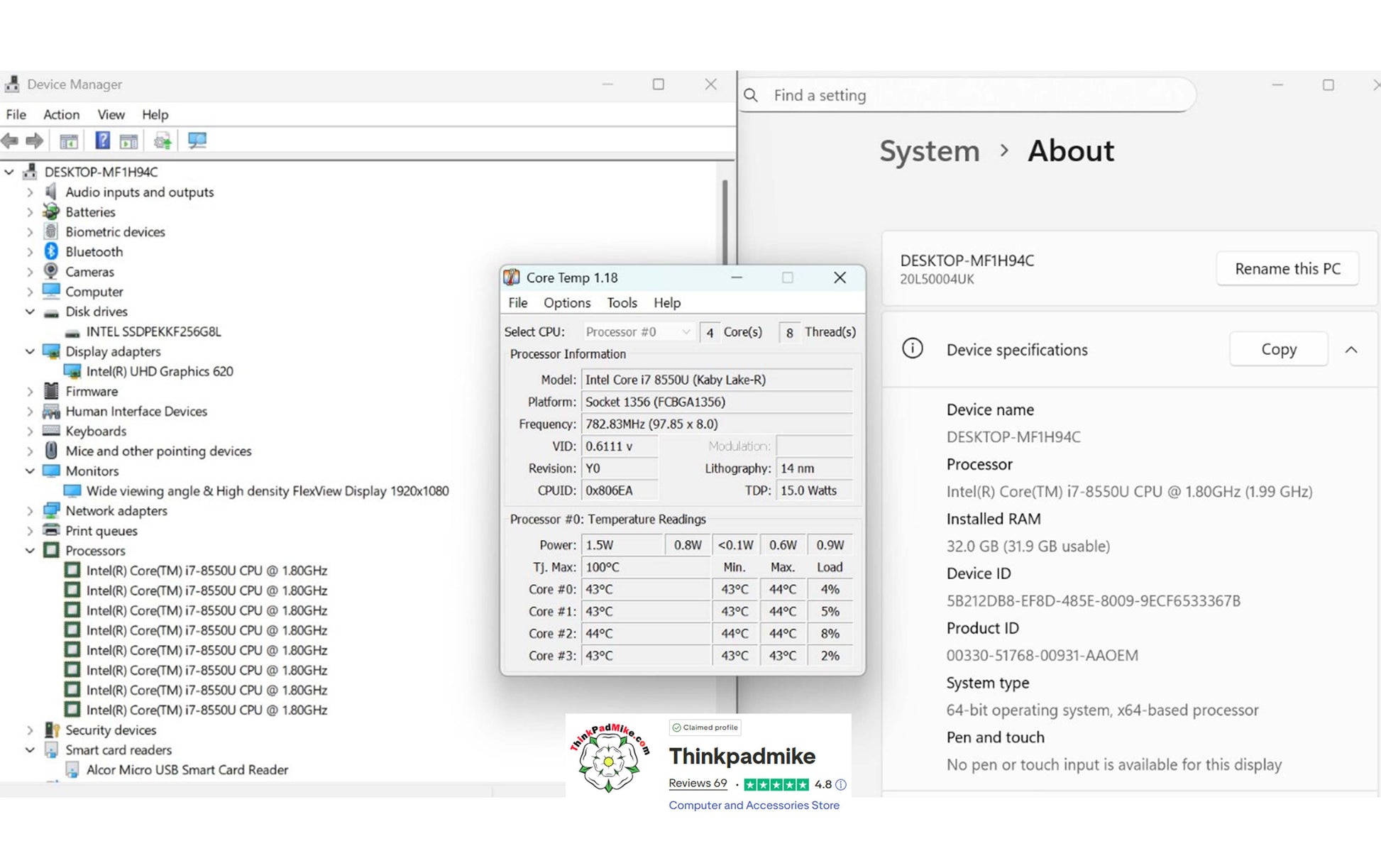Open Core Temp Tools menu
1381x868 pixels.
(x=622, y=303)
